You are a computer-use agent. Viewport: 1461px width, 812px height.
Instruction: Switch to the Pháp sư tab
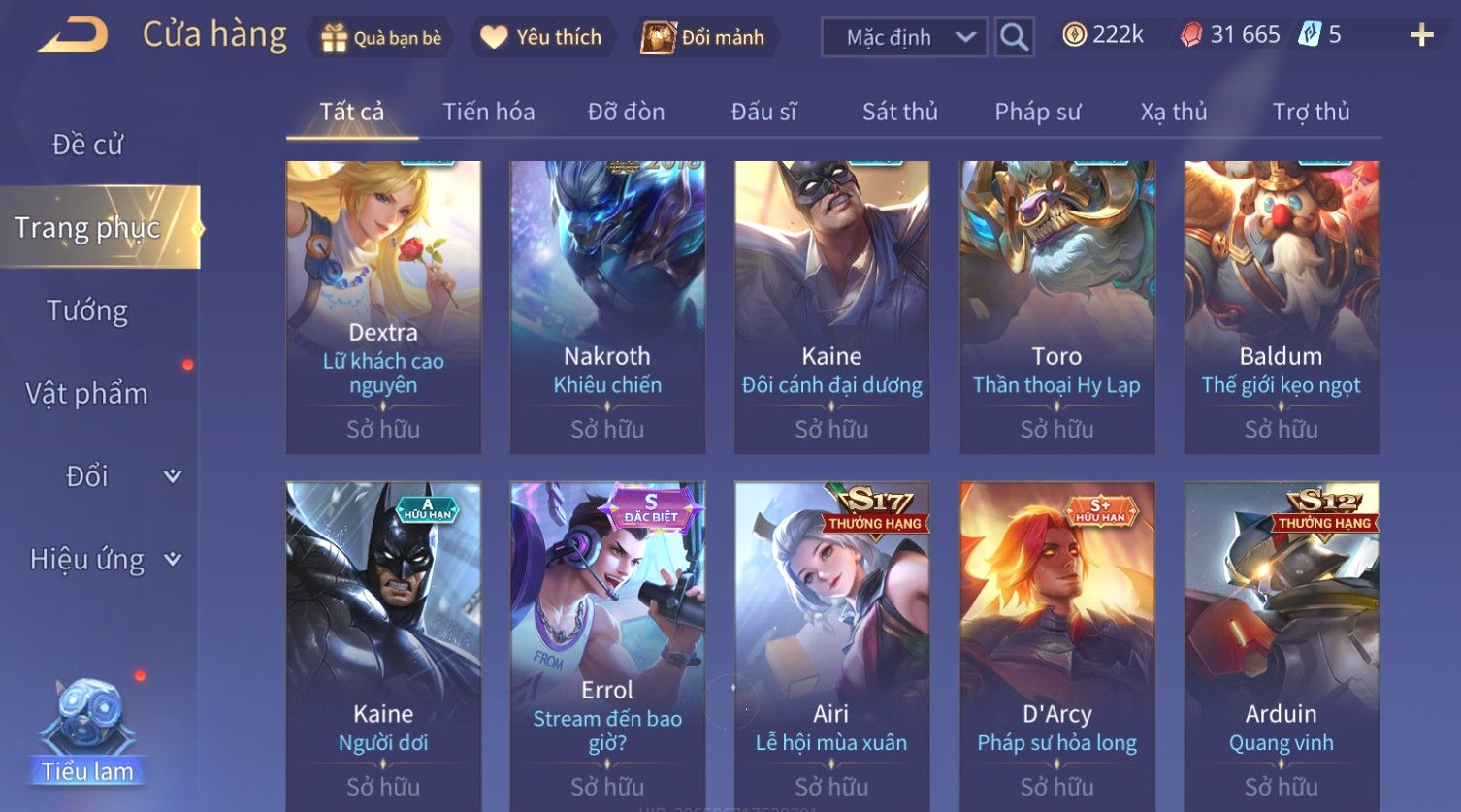(x=1037, y=112)
